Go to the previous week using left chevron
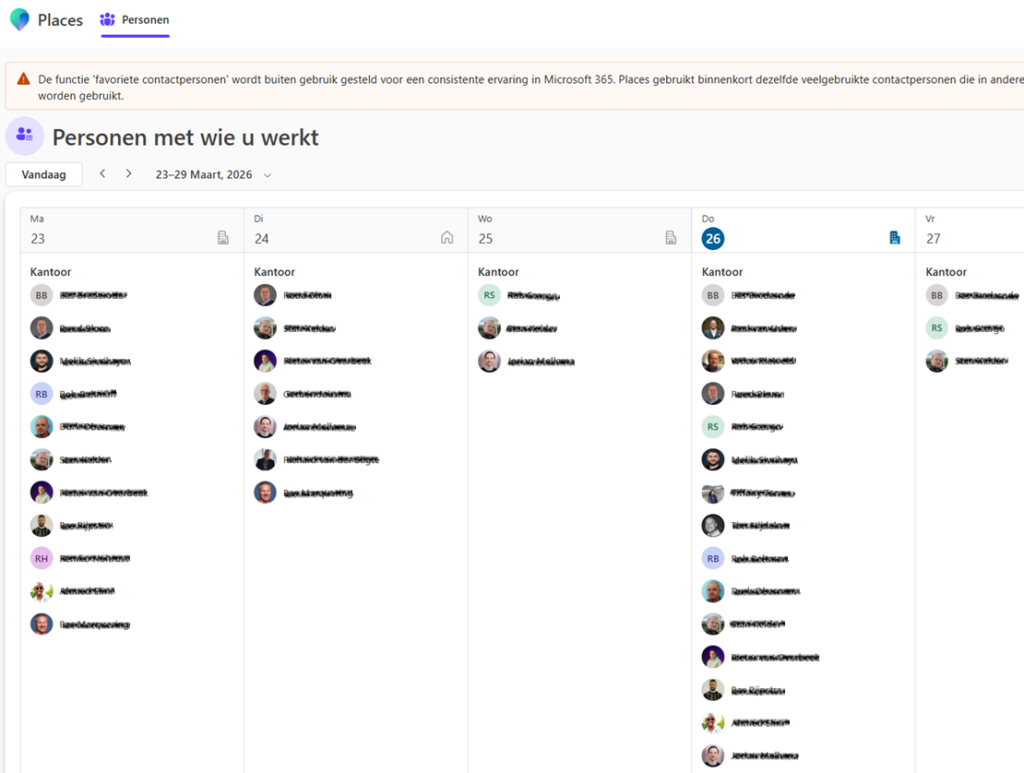This screenshot has width=1024, height=773. pos(102,174)
